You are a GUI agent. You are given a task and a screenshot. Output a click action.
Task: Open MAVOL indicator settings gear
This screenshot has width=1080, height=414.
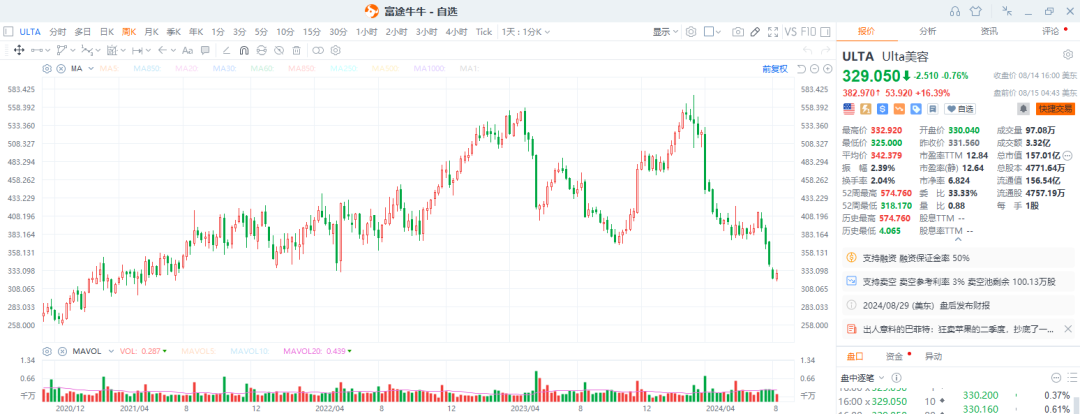pos(47,351)
